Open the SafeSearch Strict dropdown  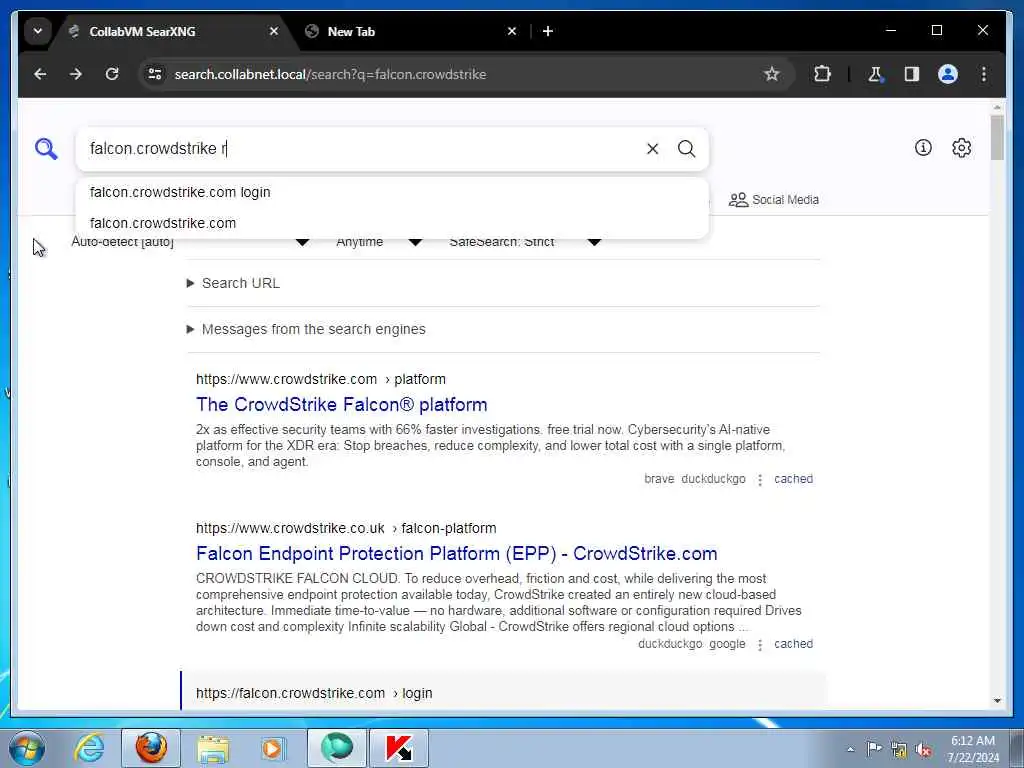(524, 242)
